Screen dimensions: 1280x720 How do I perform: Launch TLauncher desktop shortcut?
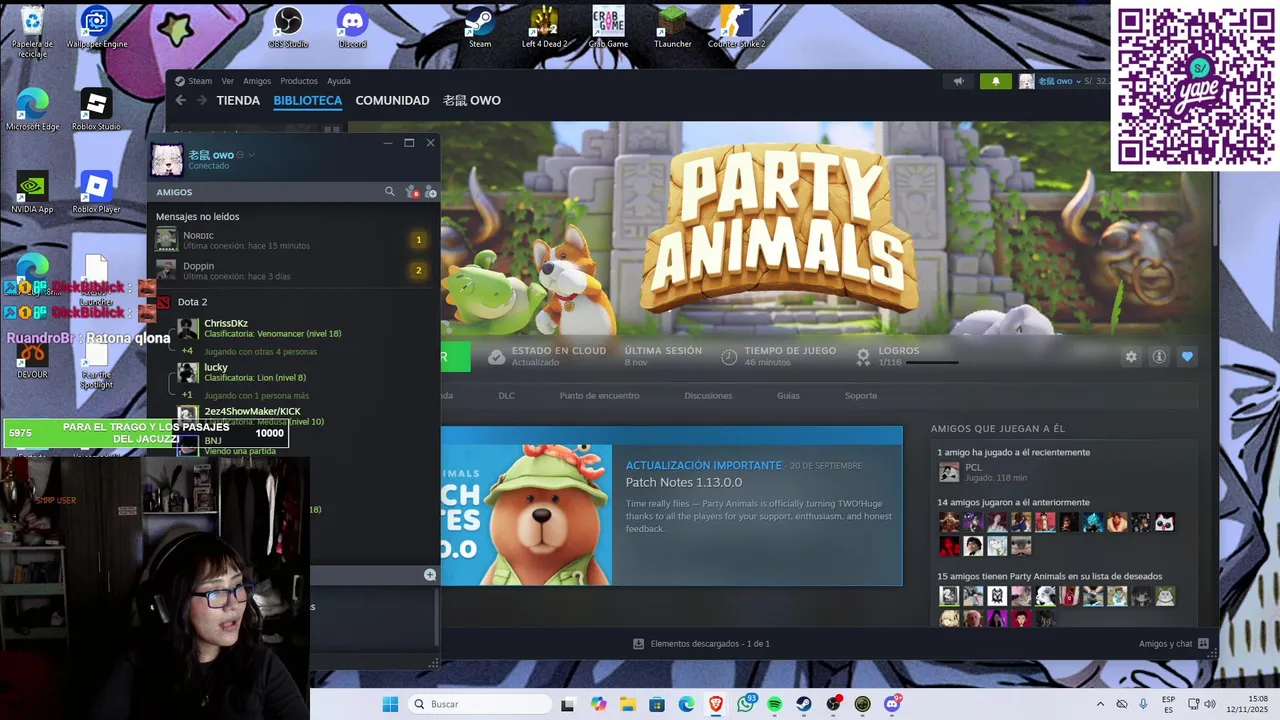coord(672,27)
